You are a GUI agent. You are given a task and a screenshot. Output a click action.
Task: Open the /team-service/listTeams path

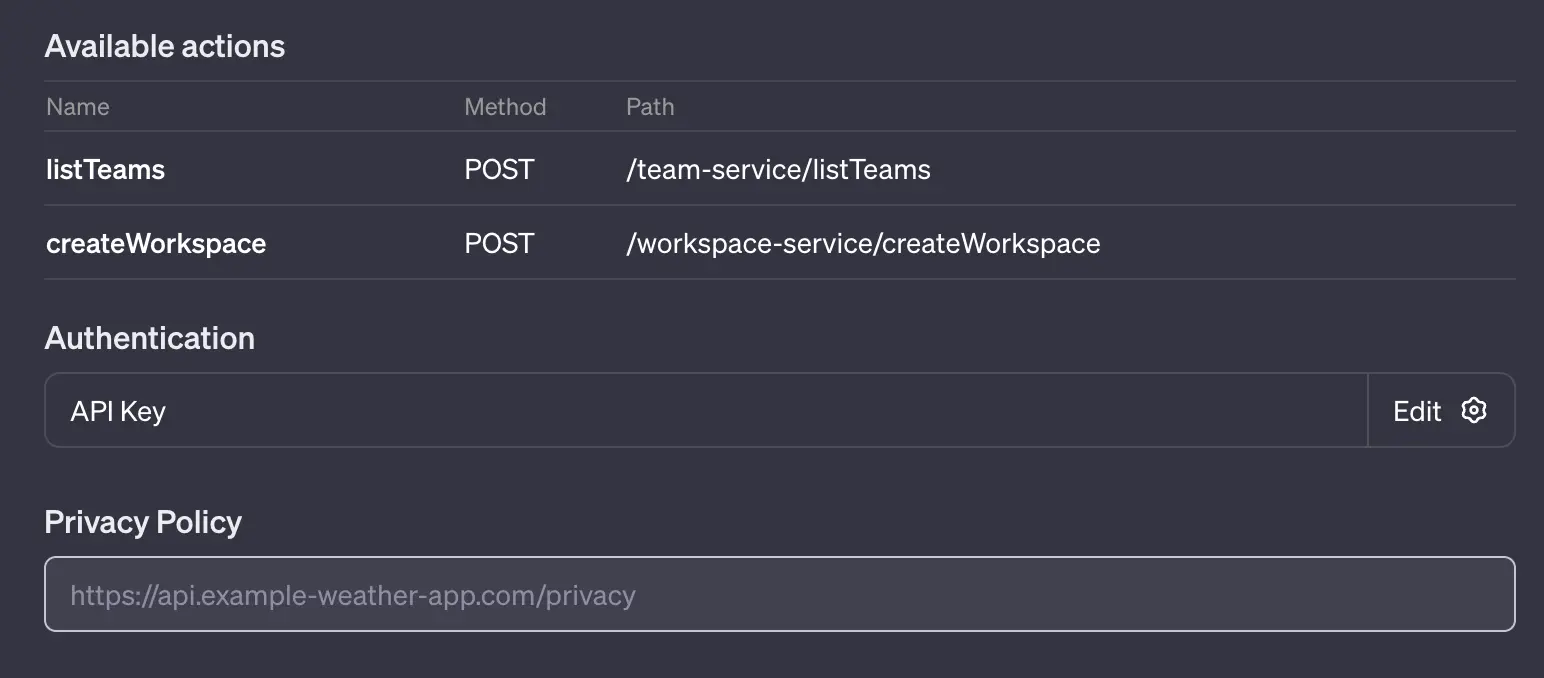pyautogui.click(x=778, y=169)
